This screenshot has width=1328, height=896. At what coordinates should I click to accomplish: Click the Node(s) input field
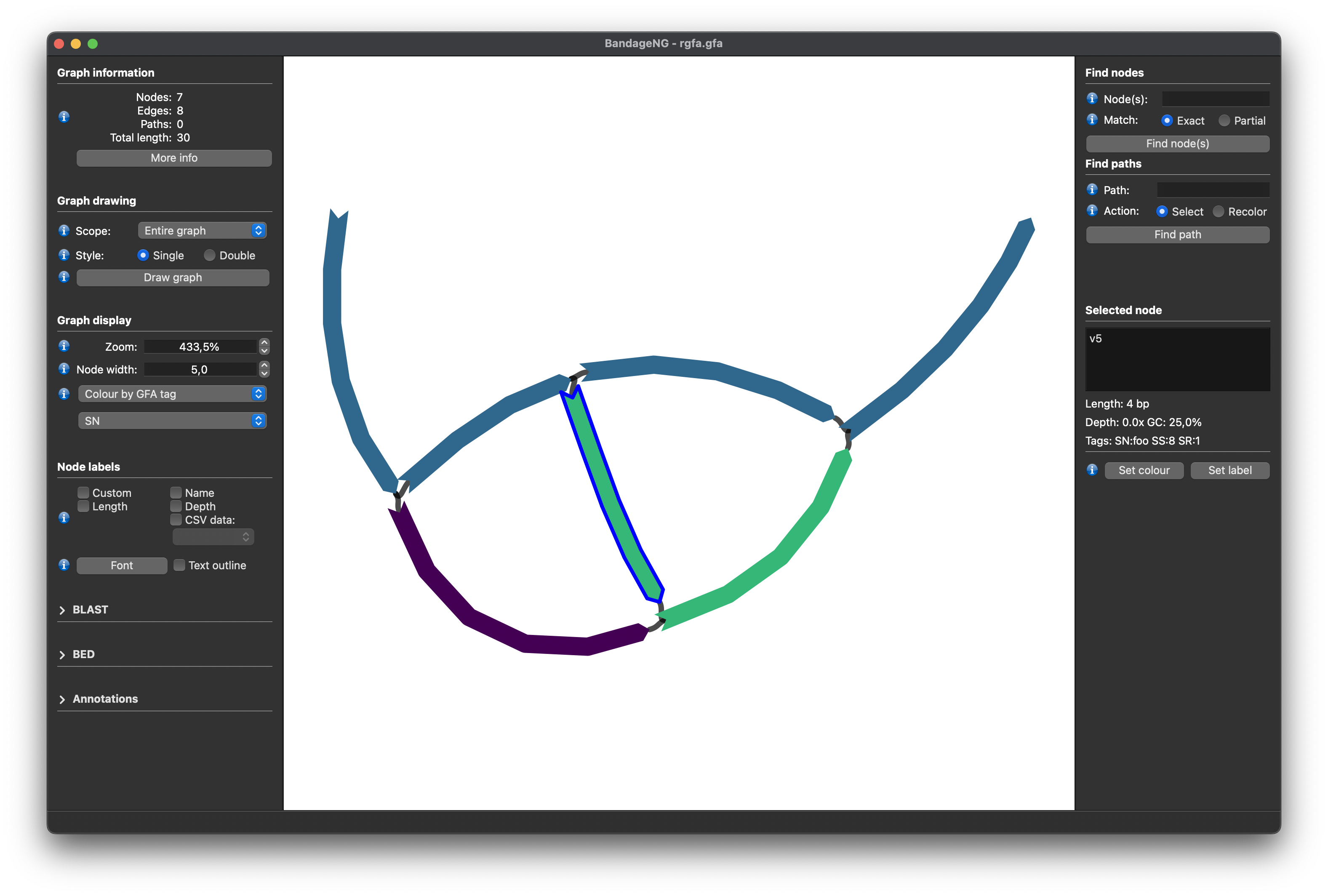point(1216,98)
